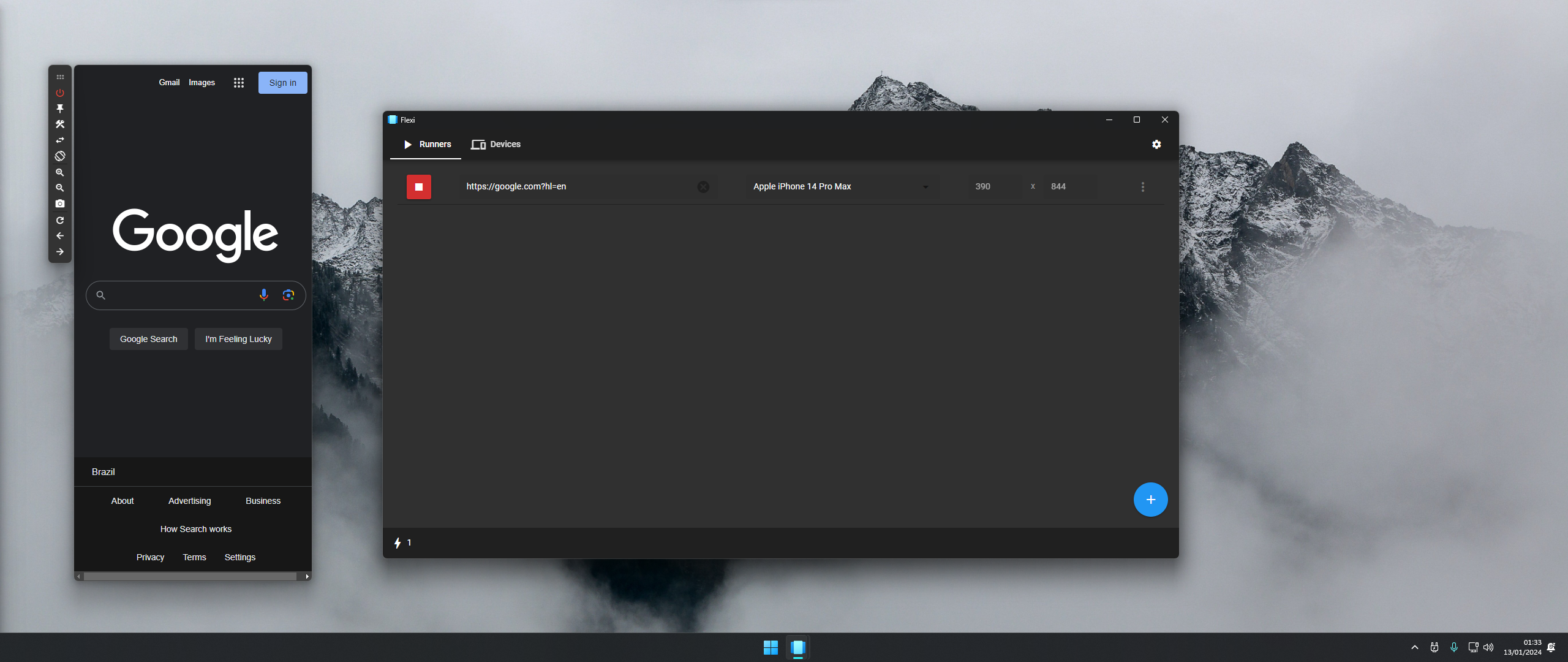The image size is (1568, 662).
Task: Click the Google Lens image search icon
Action: coord(288,295)
